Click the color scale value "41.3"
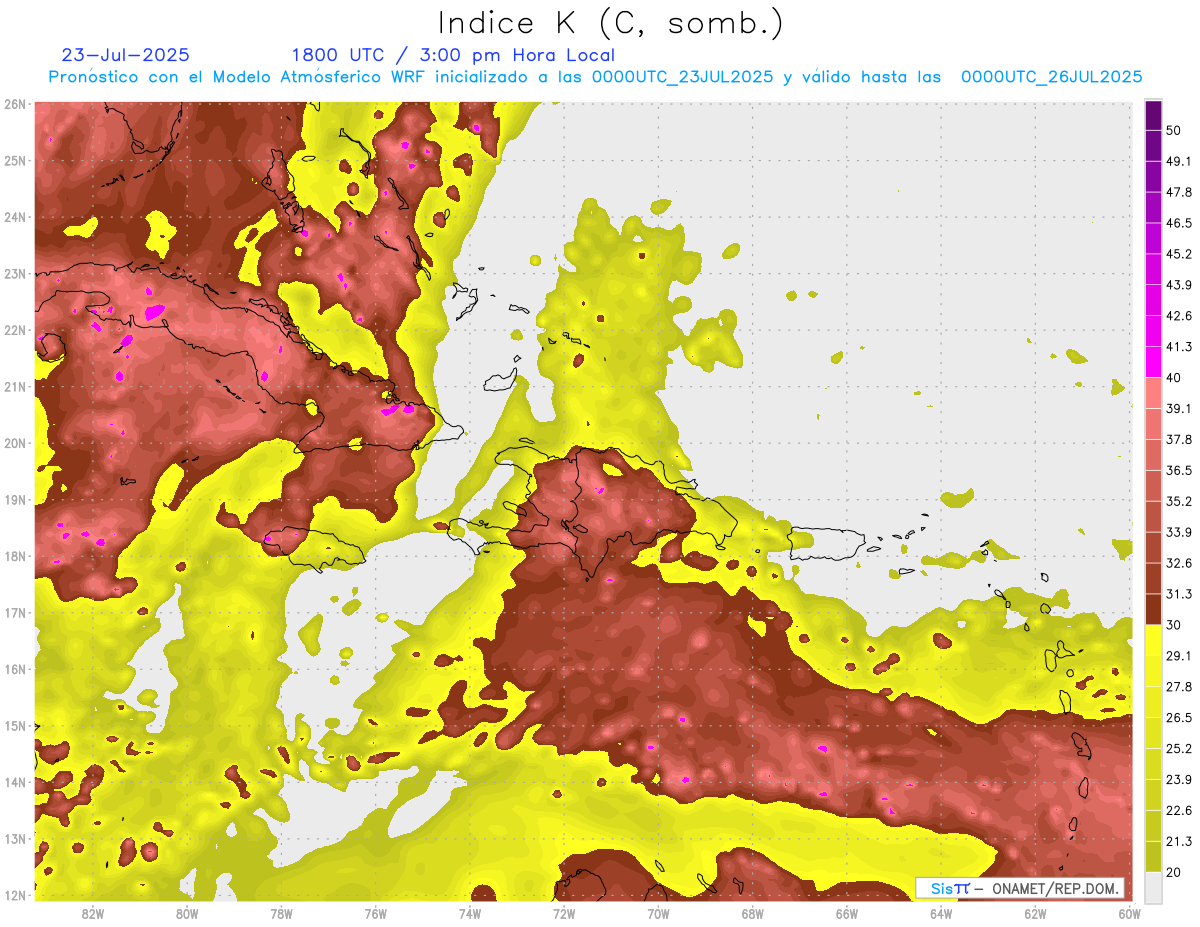The height and width of the screenshot is (927, 1200). tap(1179, 346)
